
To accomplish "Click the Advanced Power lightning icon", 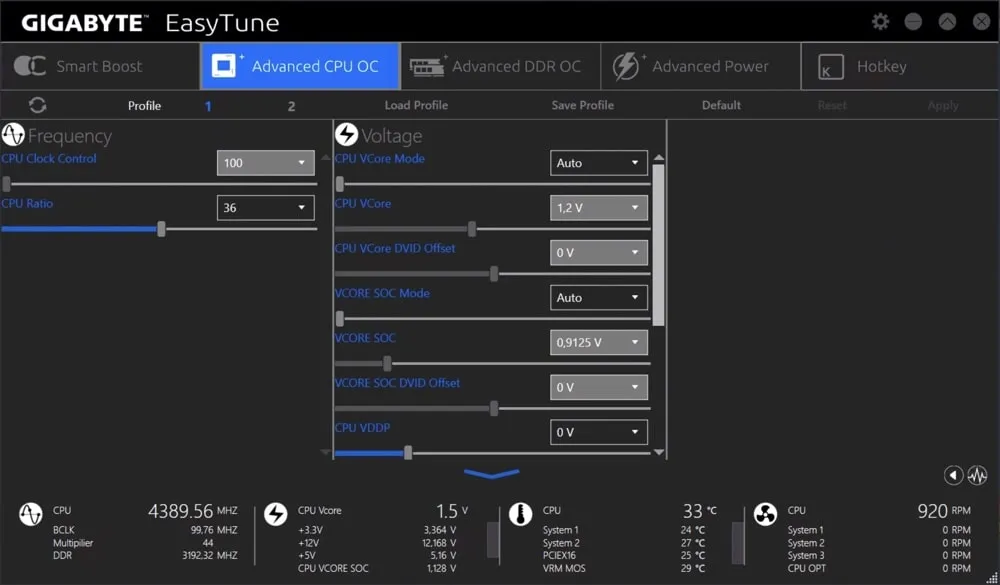I will pos(626,66).
